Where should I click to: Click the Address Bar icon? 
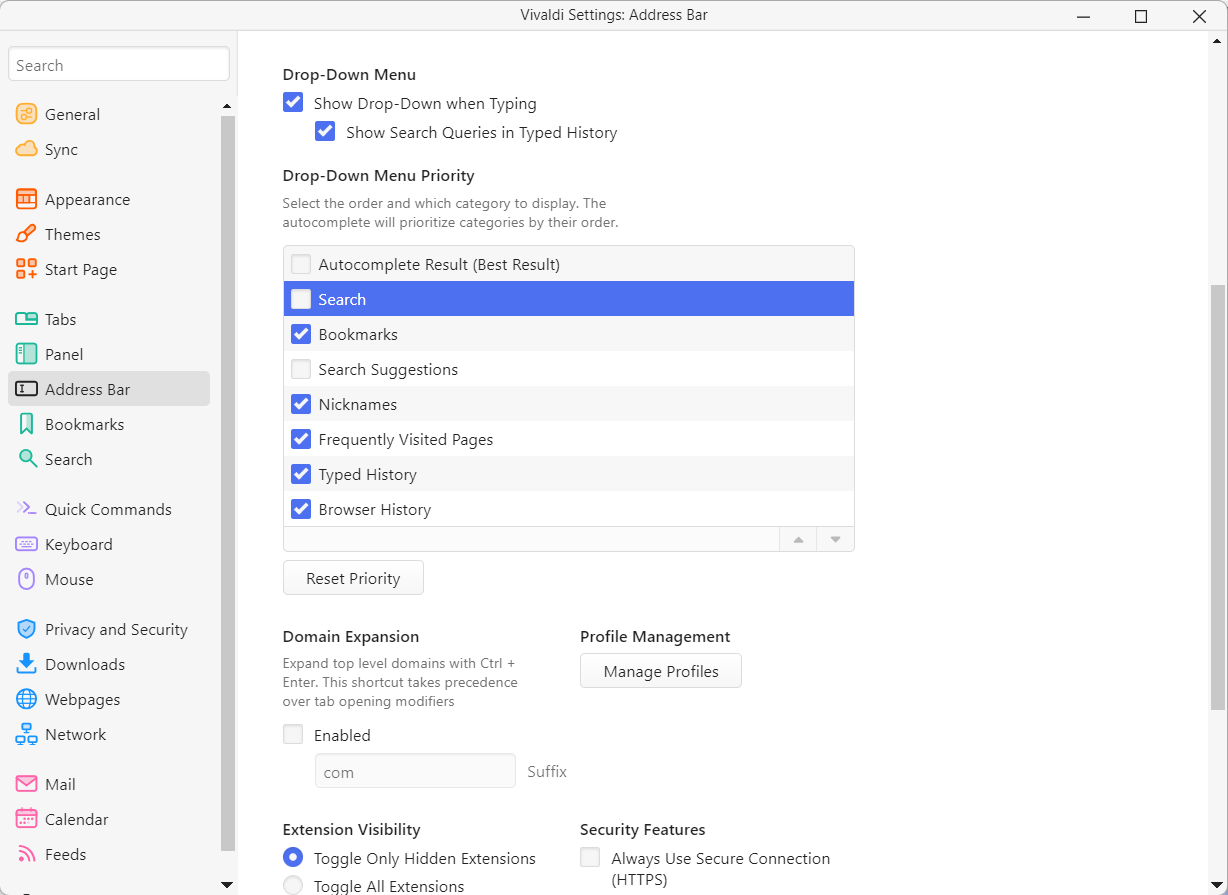pyautogui.click(x=27, y=389)
